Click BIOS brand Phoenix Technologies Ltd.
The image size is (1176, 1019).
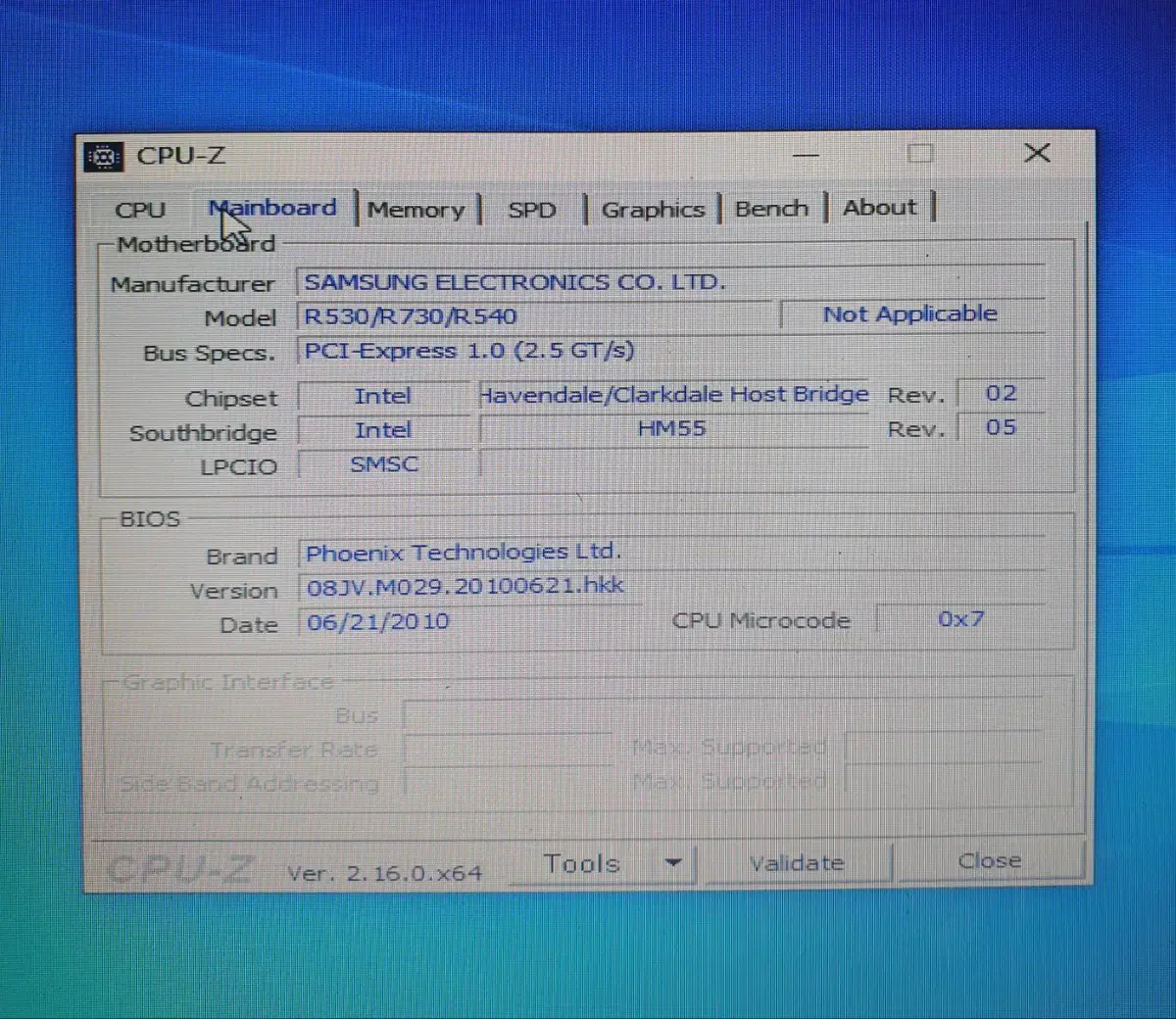click(671, 553)
